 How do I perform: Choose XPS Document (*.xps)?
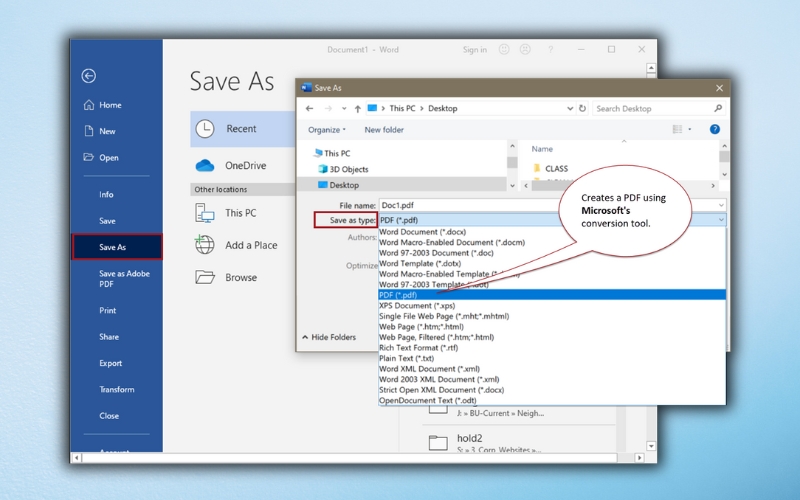(417, 306)
